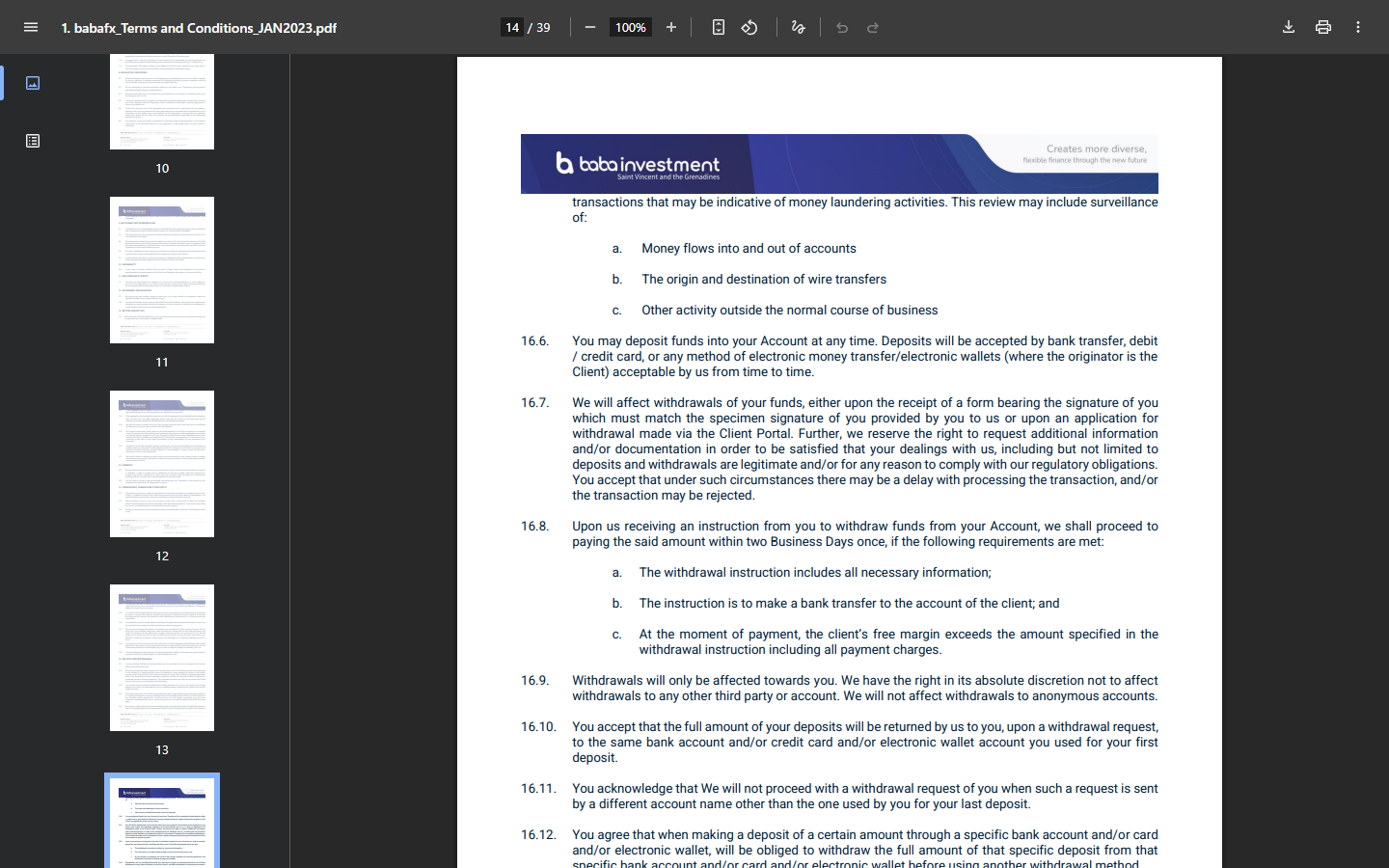Toggle the sidebar menu button
1389x868 pixels.
coord(31,27)
